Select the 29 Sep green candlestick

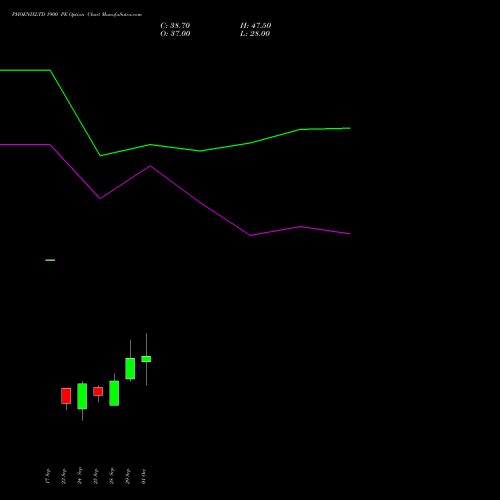(130, 368)
